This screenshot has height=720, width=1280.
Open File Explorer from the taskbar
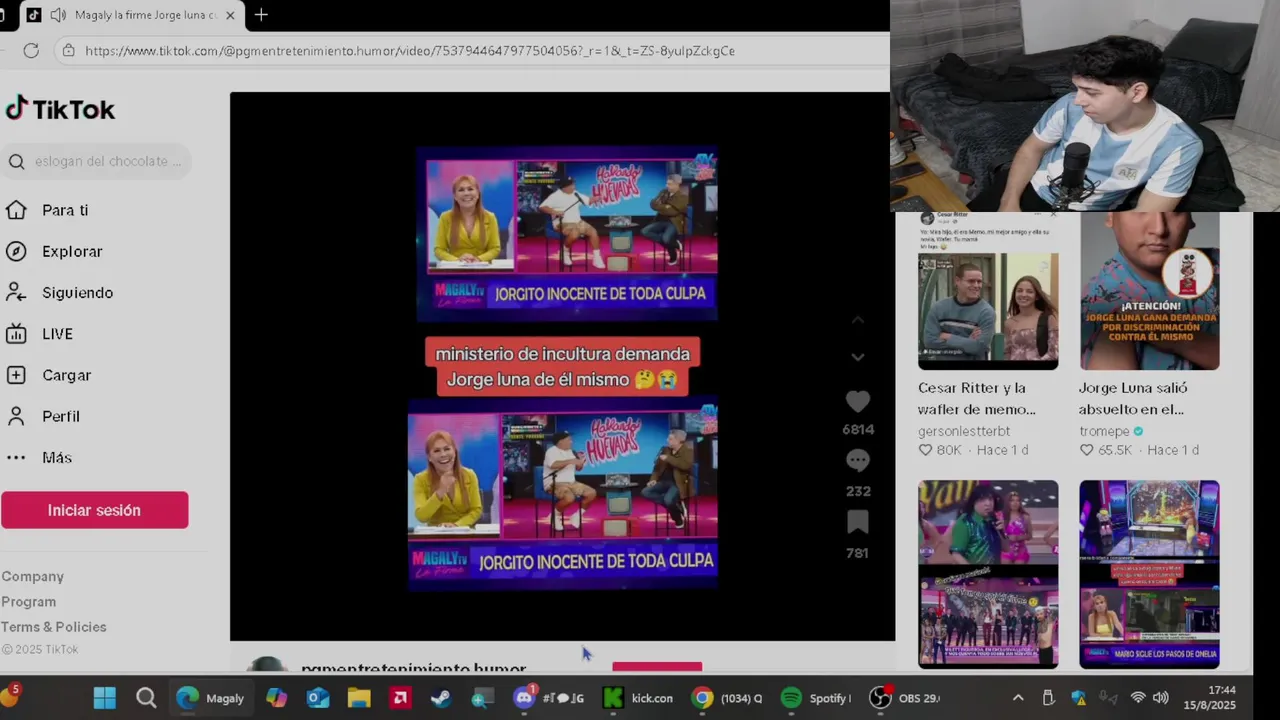point(359,698)
